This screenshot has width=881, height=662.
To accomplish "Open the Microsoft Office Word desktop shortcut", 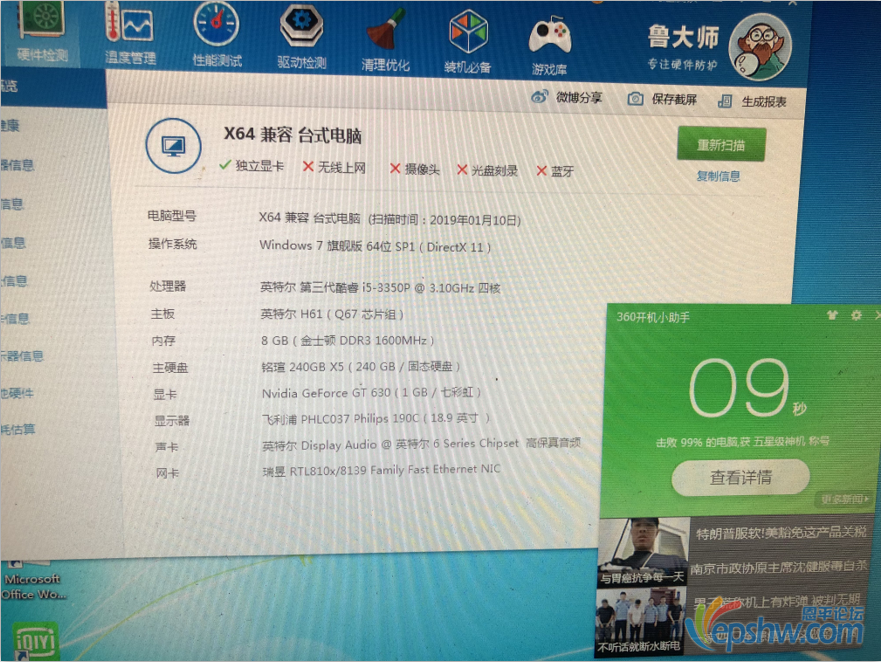I will [x=33, y=579].
